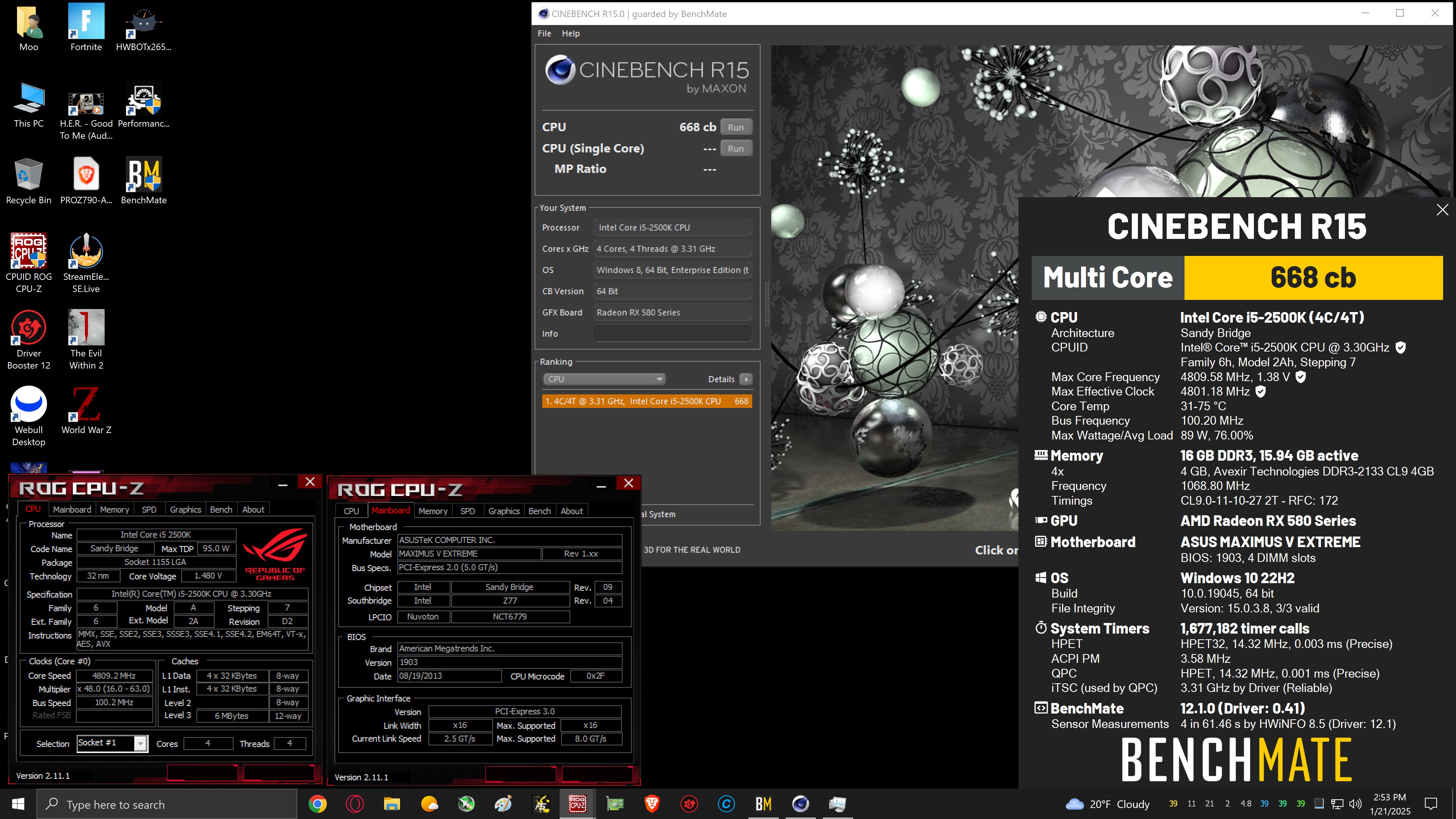Open the SPD tab in right CPU-Z window
1456x819 pixels.
coord(468,511)
